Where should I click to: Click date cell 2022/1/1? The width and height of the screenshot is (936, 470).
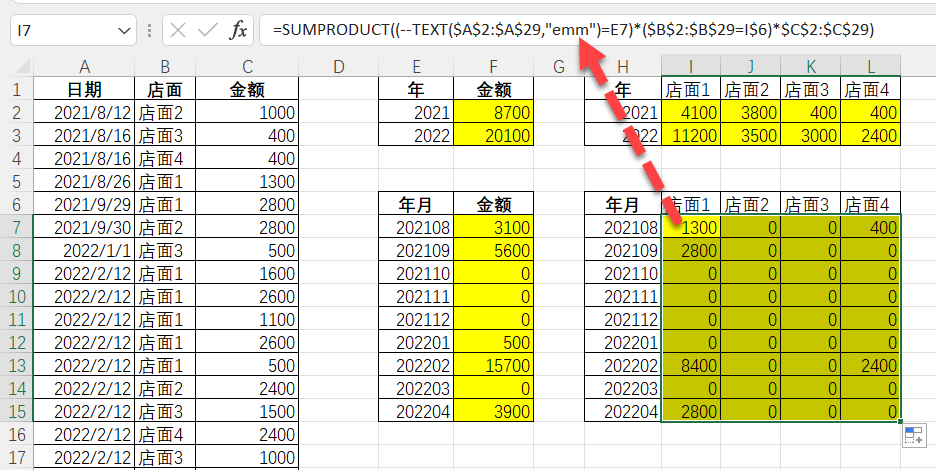pos(84,251)
